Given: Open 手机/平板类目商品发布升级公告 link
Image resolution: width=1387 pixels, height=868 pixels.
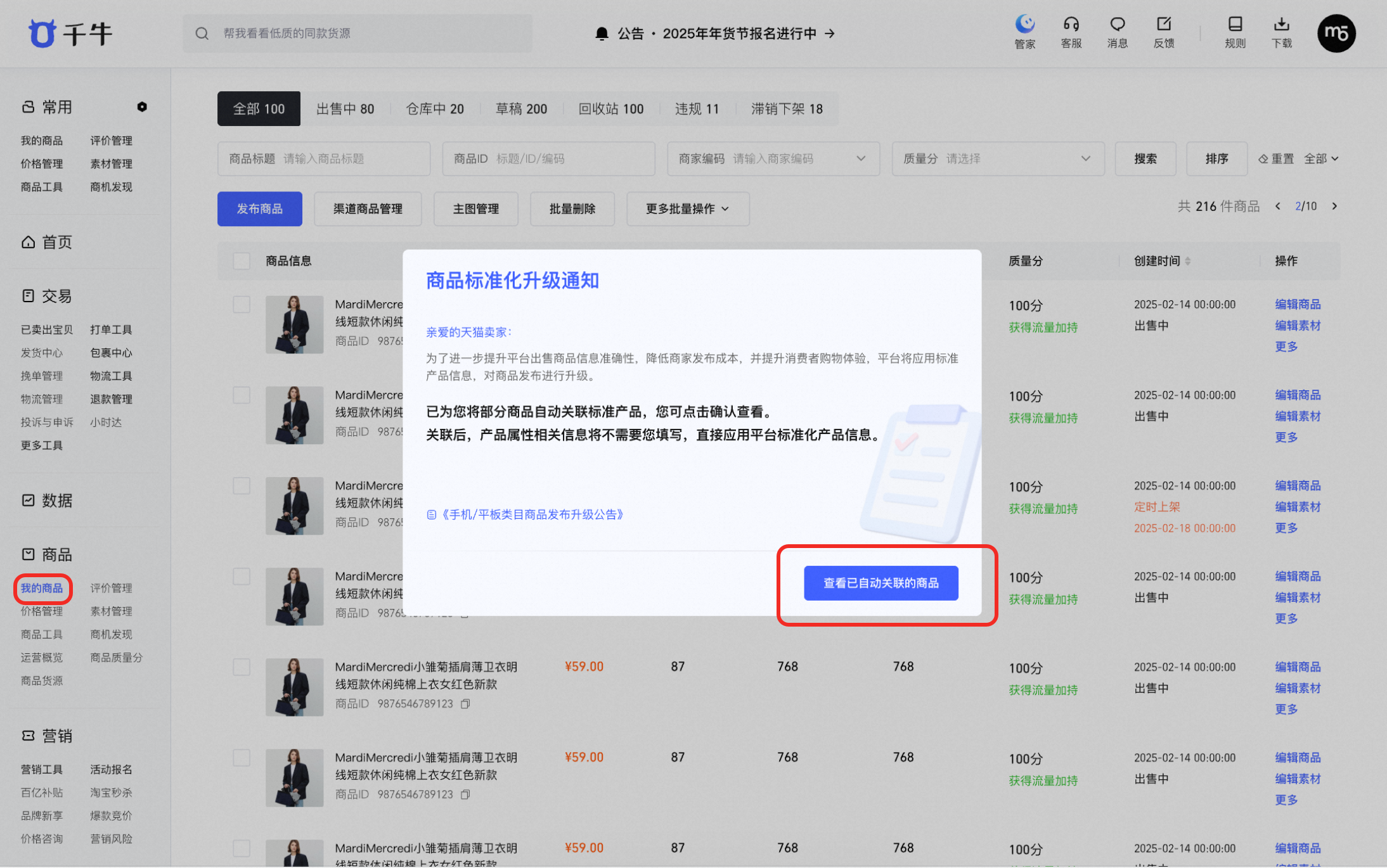Looking at the screenshot, I should 526,514.
